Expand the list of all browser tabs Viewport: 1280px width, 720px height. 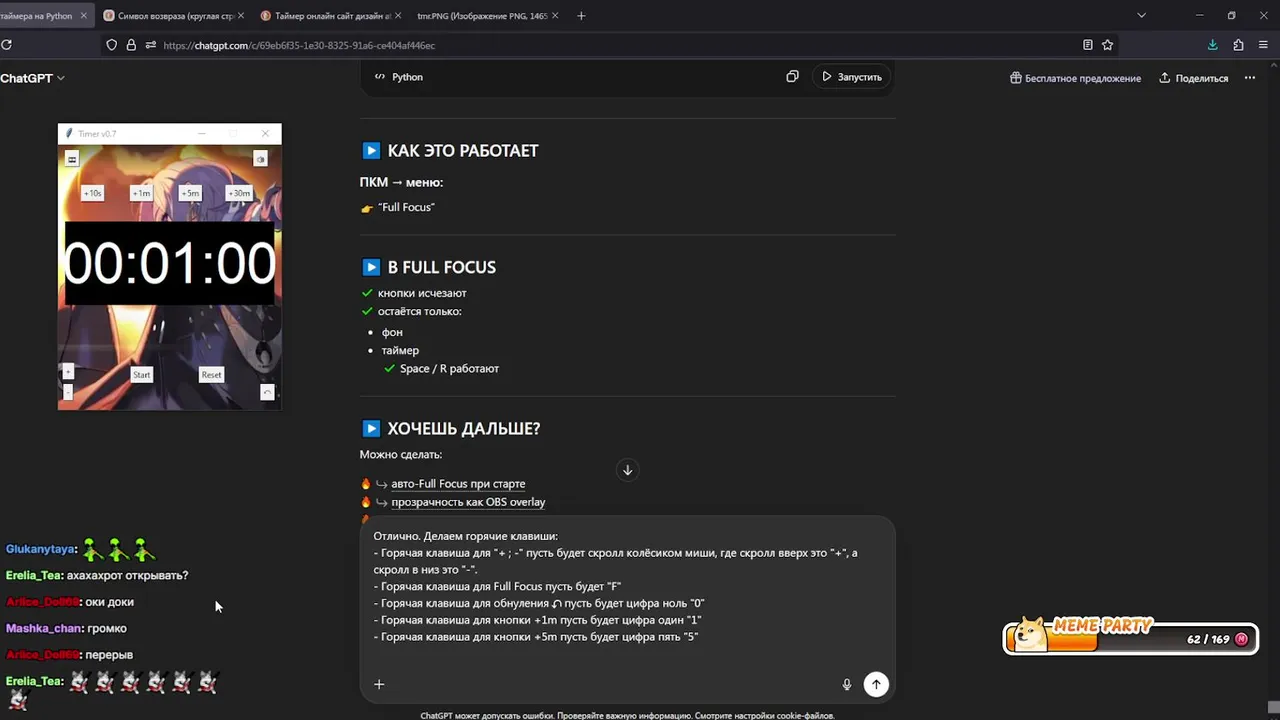tap(1141, 16)
